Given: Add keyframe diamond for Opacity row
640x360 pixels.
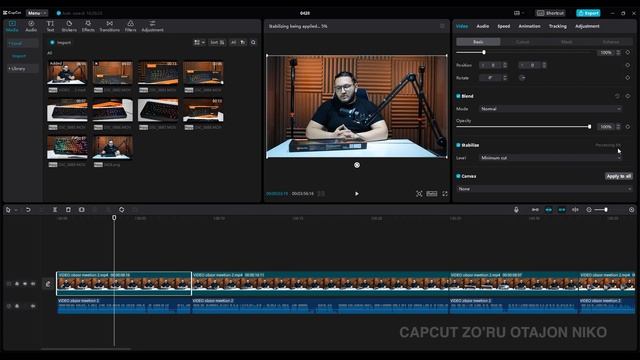Looking at the screenshot, I should pyautogui.click(x=628, y=127).
